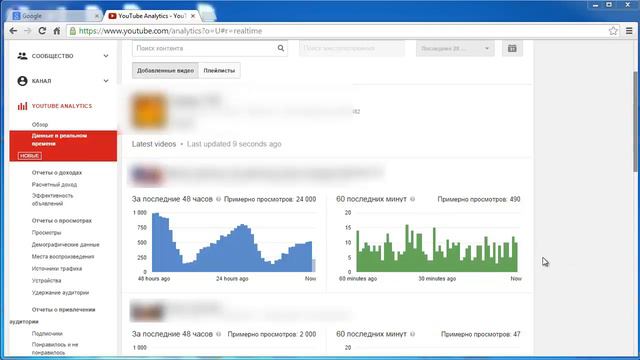Open the Подписчики report
The height and width of the screenshot is (360, 640).
[47, 333]
